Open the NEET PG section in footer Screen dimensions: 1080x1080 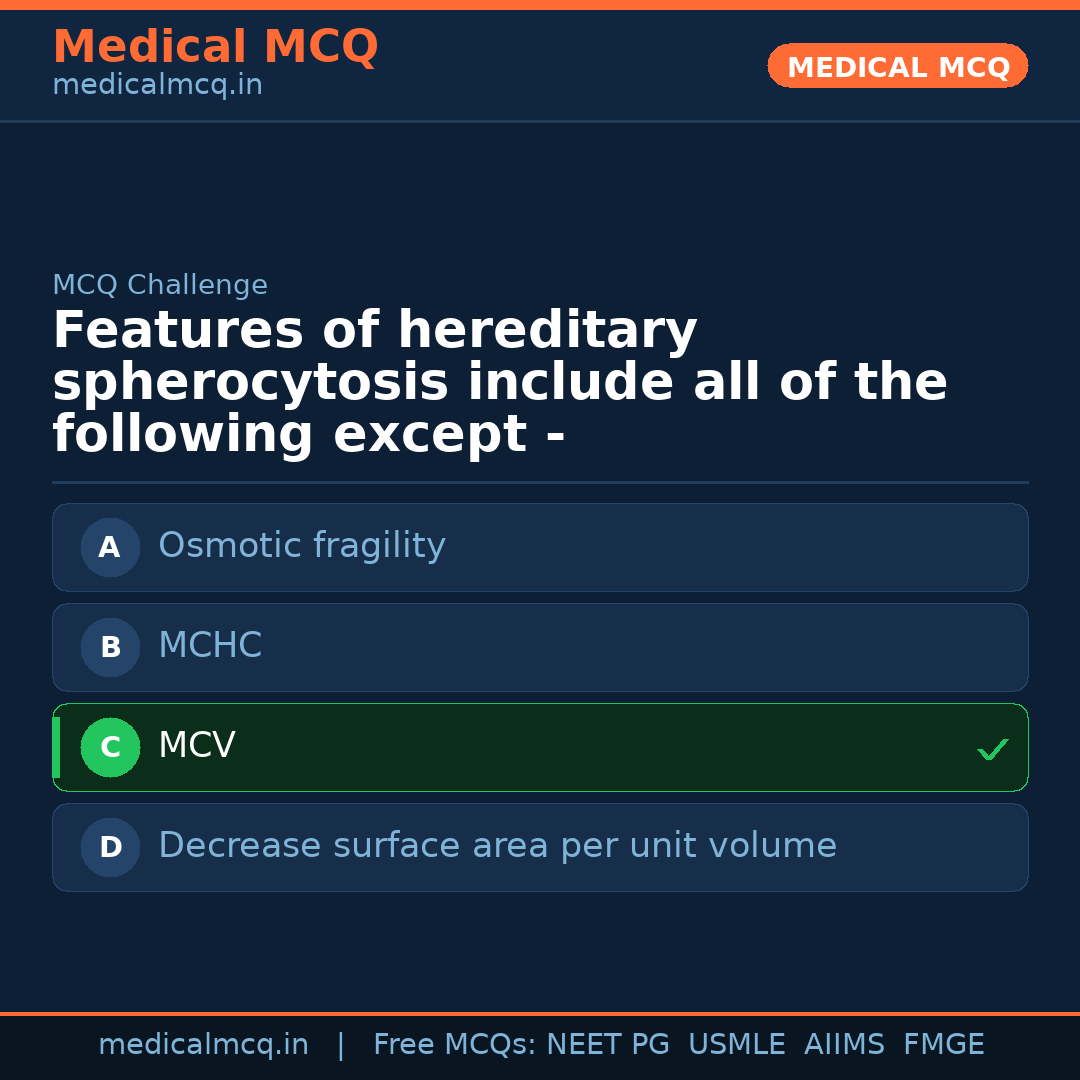pos(607,1044)
